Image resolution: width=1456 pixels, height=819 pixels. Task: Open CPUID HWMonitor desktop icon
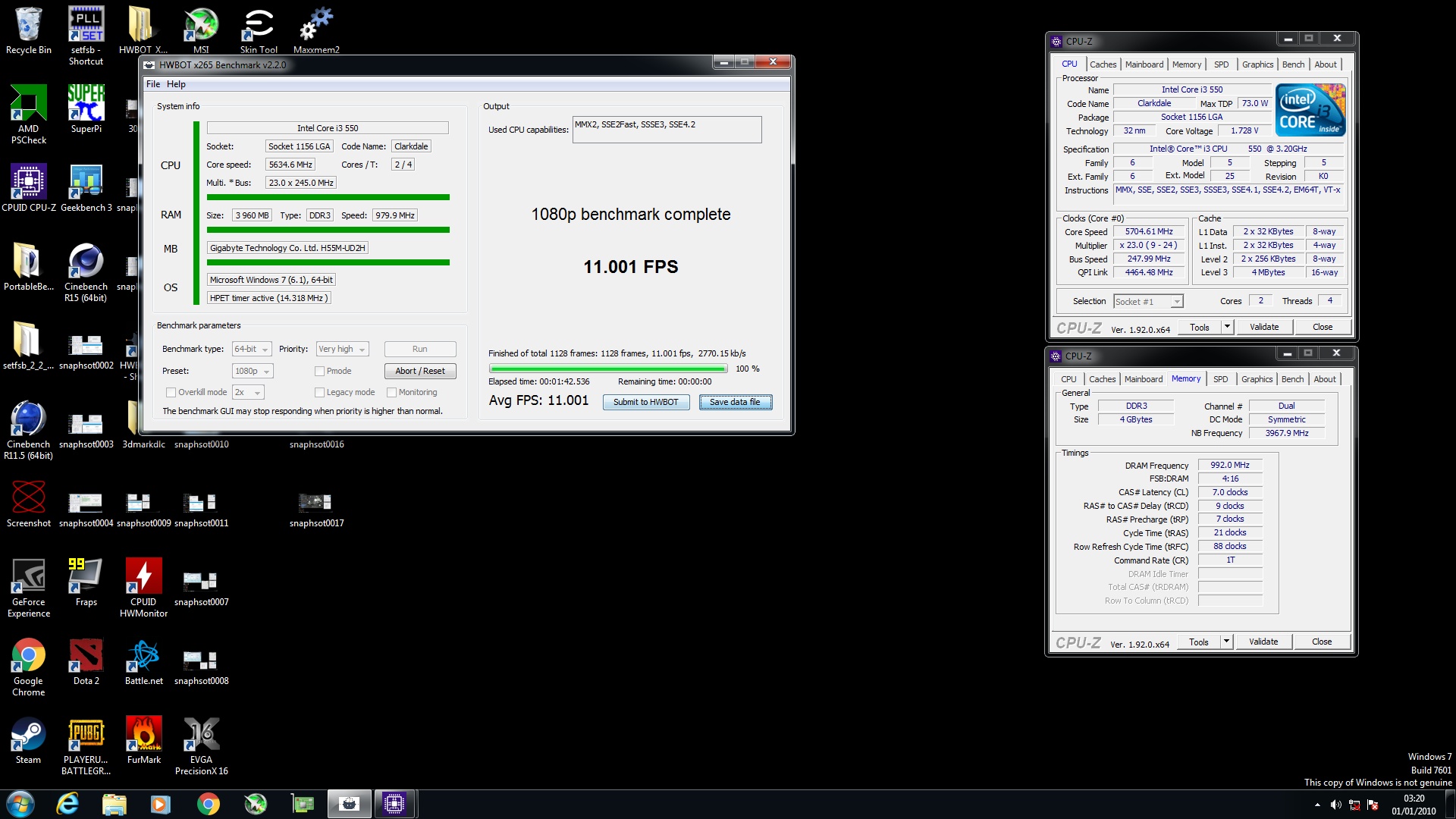tap(143, 588)
